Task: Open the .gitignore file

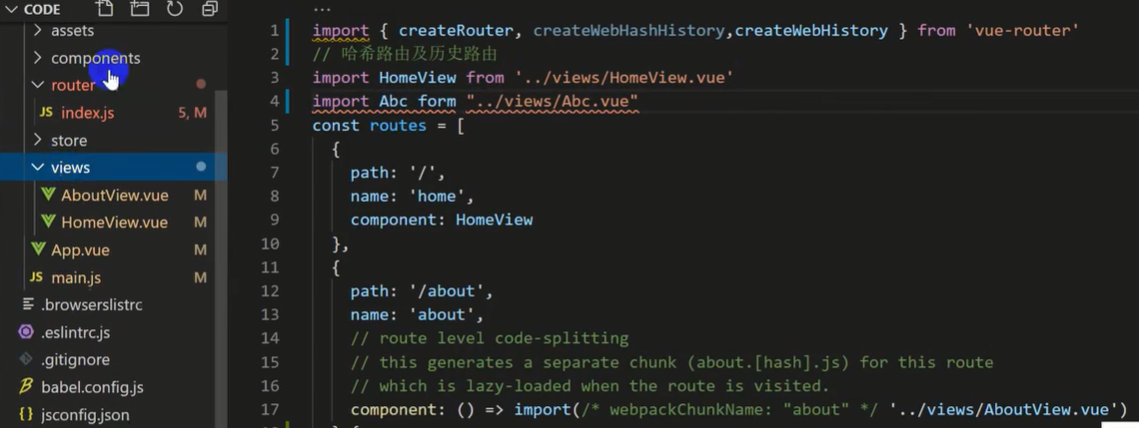Action: (75, 360)
